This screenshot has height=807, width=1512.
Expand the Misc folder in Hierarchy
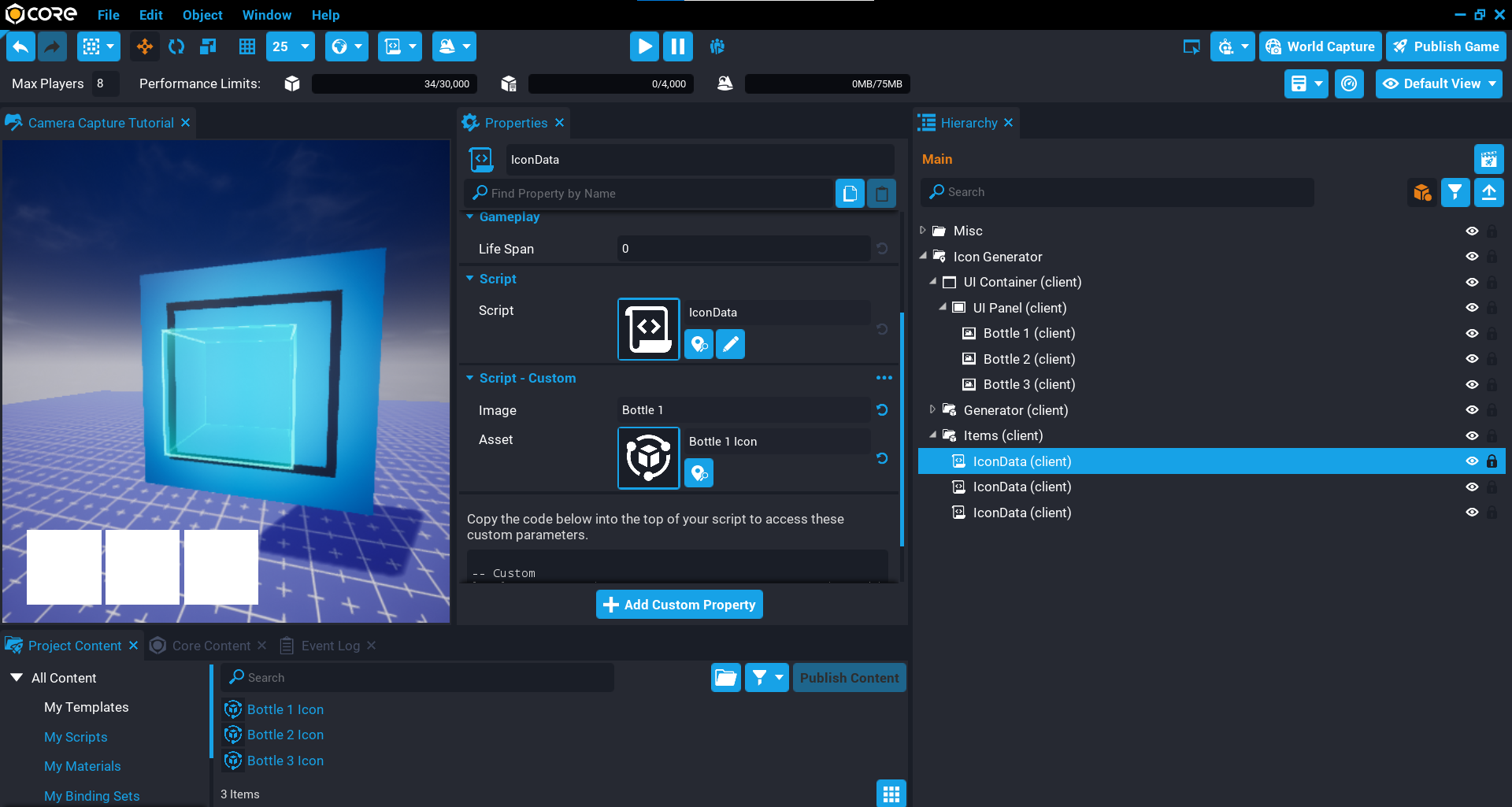tap(923, 231)
